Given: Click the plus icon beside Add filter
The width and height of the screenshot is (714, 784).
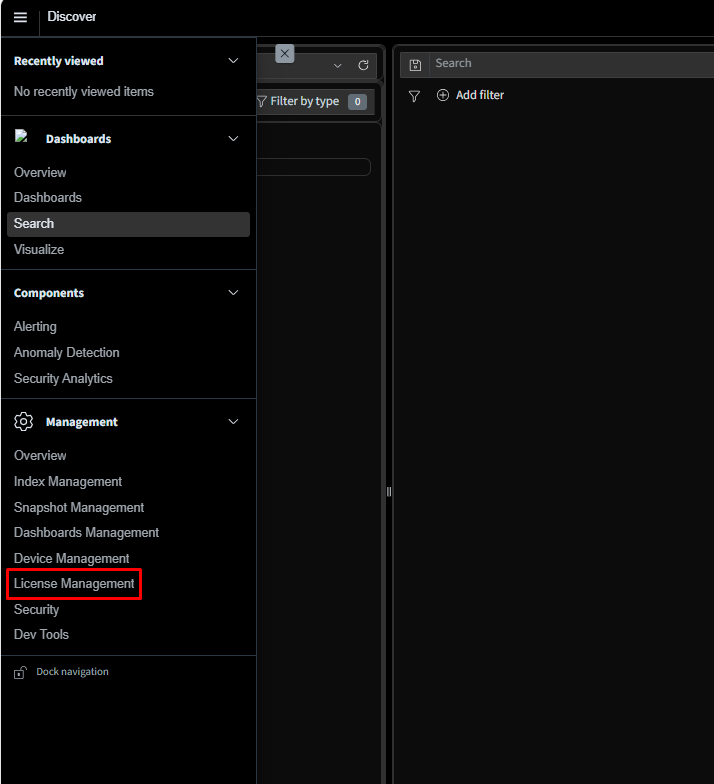Looking at the screenshot, I should point(443,95).
